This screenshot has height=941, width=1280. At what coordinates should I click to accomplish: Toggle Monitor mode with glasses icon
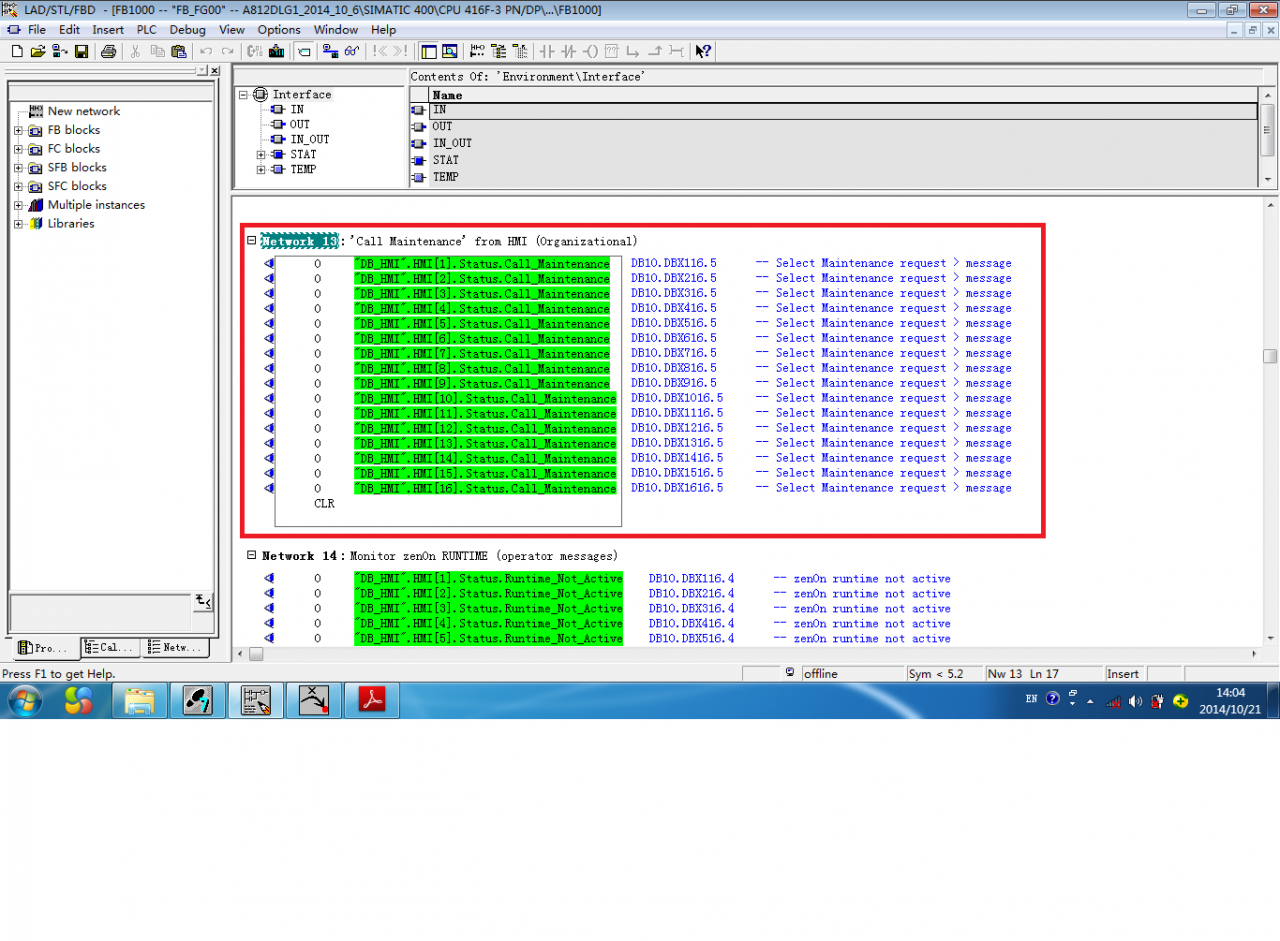(x=351, y=51)
